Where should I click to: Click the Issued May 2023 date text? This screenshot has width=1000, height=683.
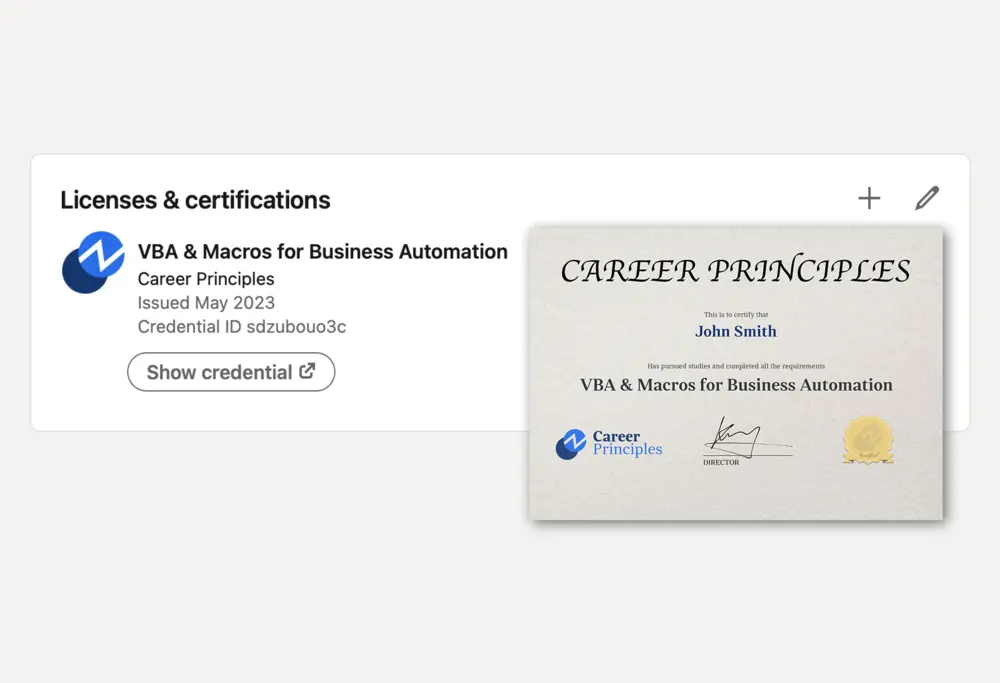click(x=205, y=303)
